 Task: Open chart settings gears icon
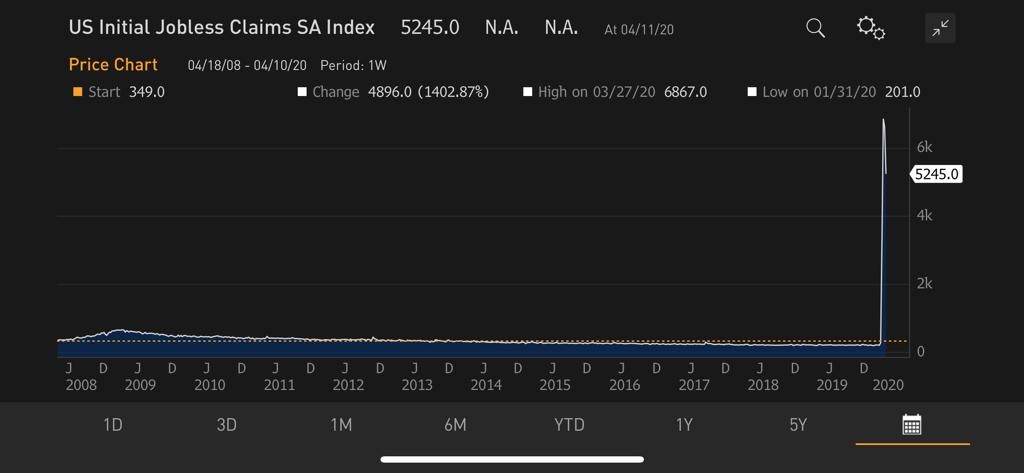pos(871,28)
